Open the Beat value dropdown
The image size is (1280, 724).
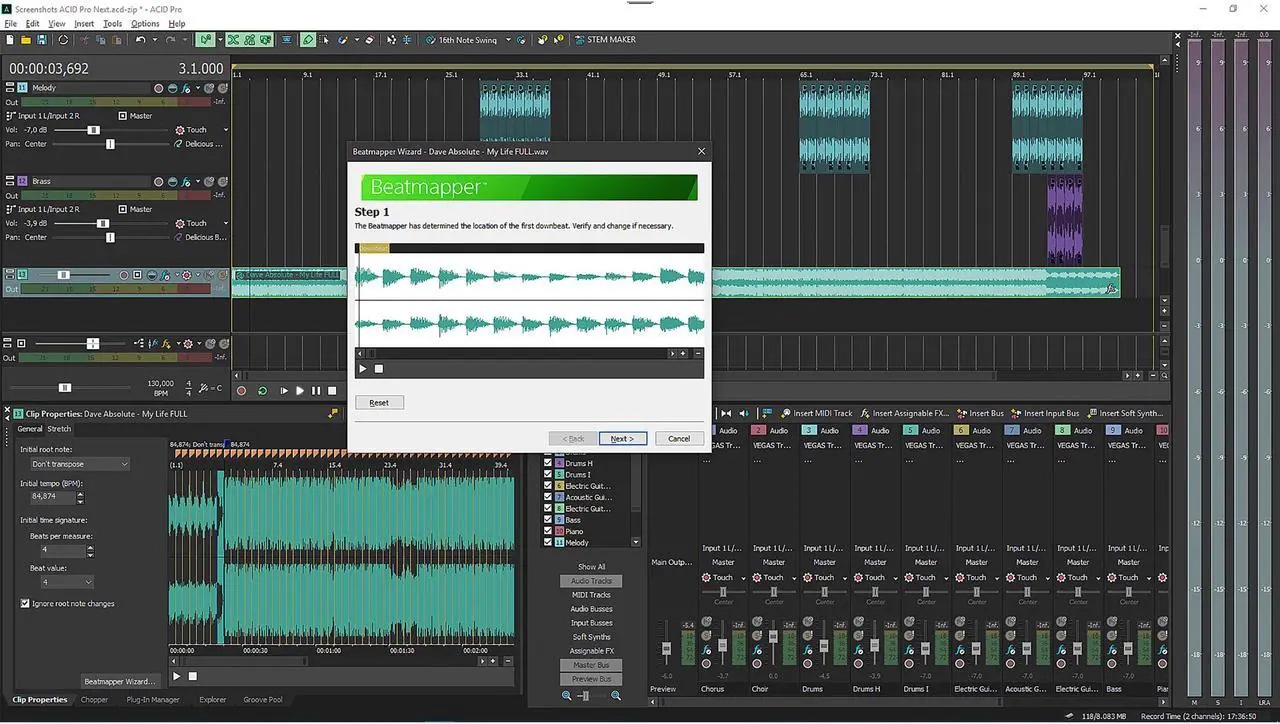tap(66, 581)
